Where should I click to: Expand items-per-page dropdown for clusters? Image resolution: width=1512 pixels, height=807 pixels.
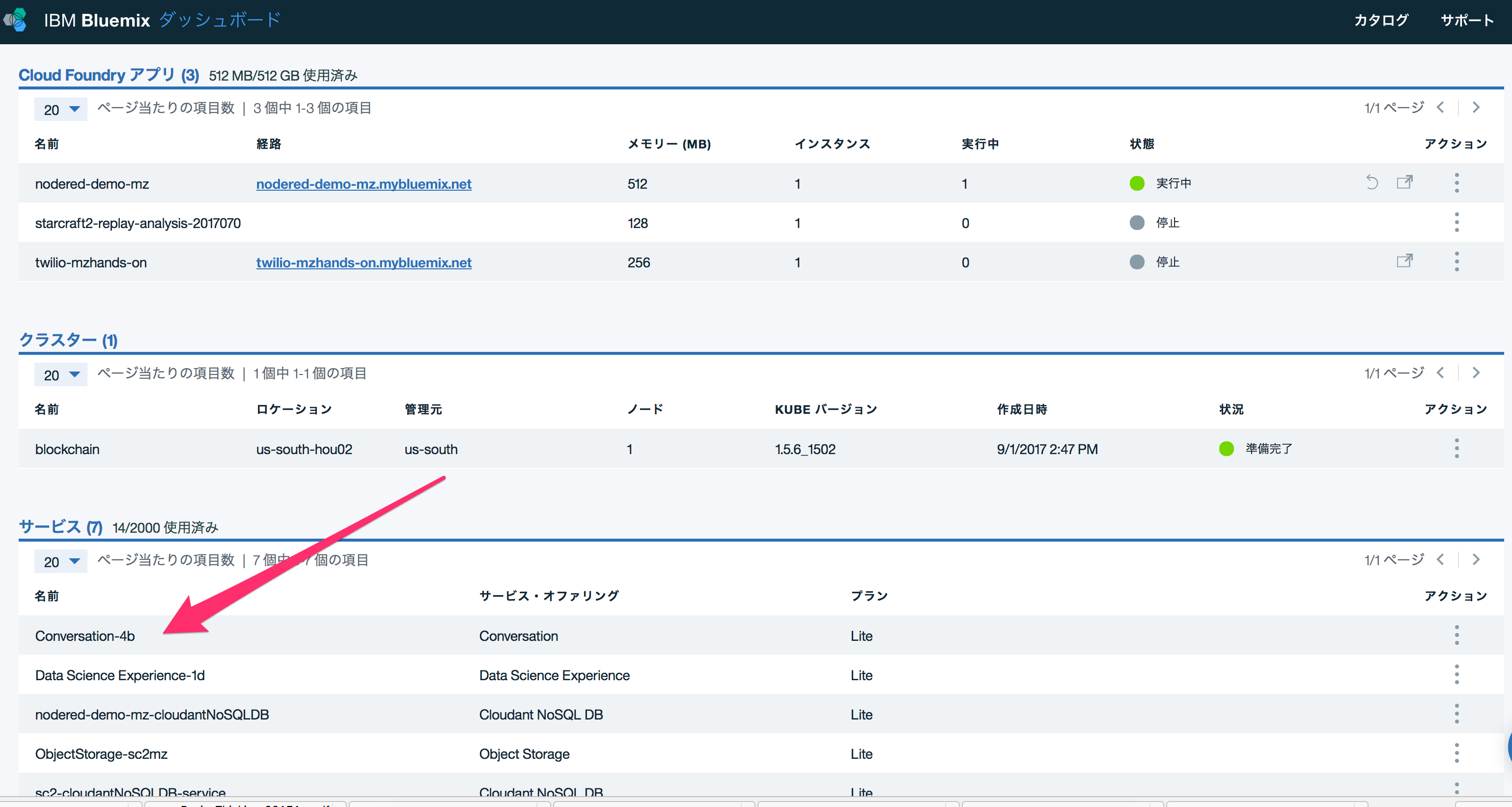61,375
